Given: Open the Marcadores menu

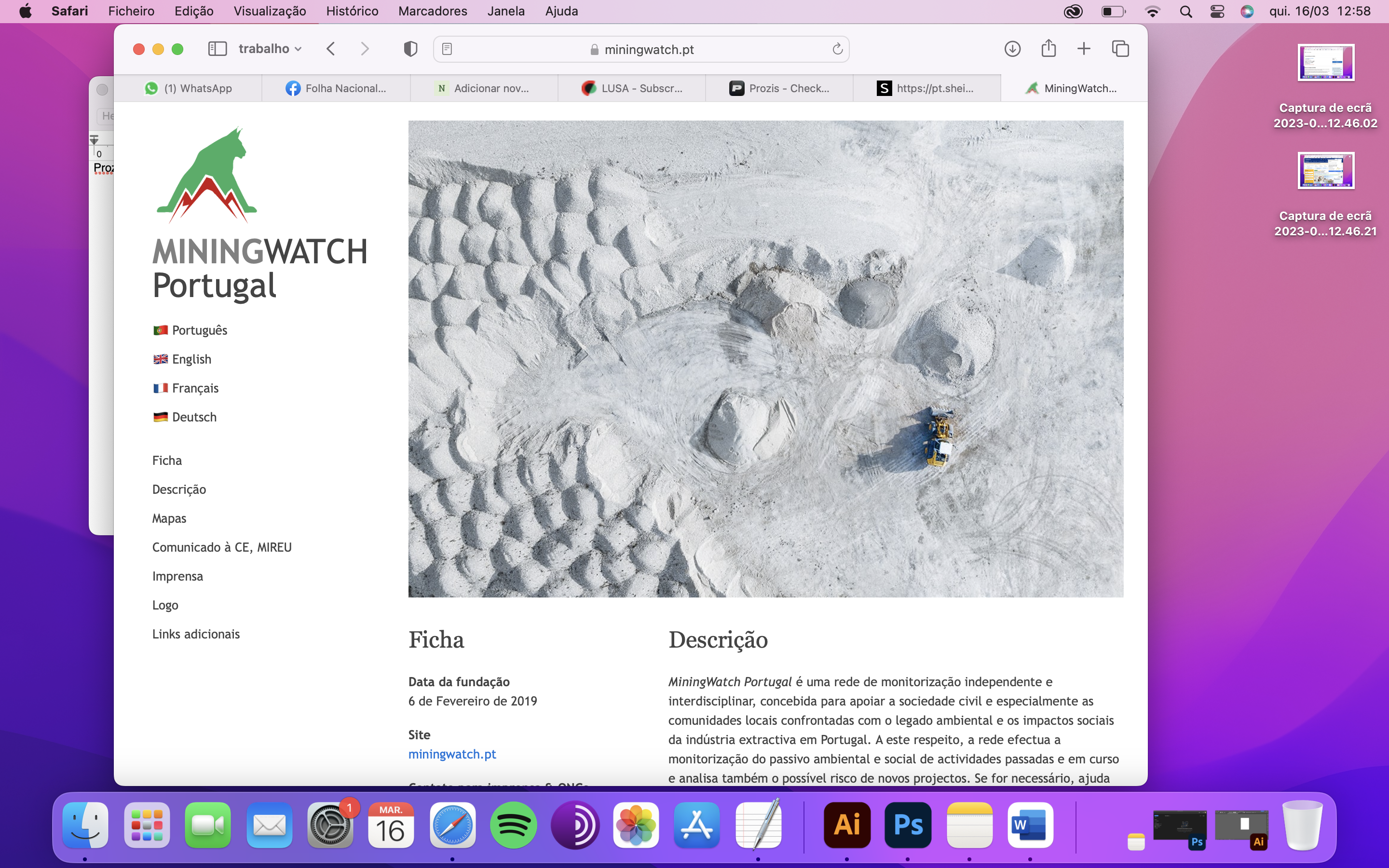Looking at the screenshot, I should pyautogui.click(x=433, y=11).
